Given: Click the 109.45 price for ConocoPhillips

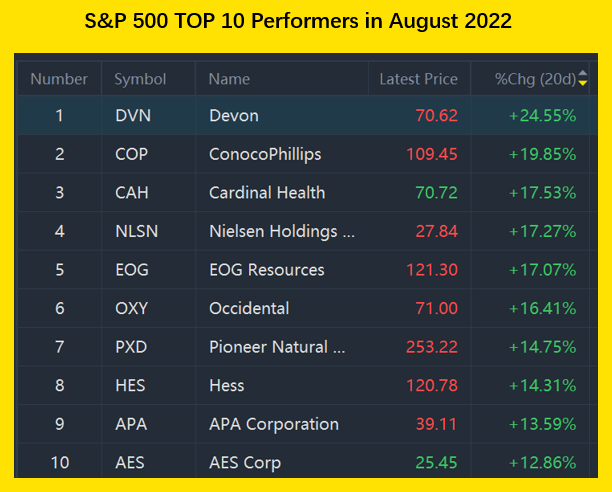Looking at the screenshot, I should pyautogui.click(x=431, y=154).
